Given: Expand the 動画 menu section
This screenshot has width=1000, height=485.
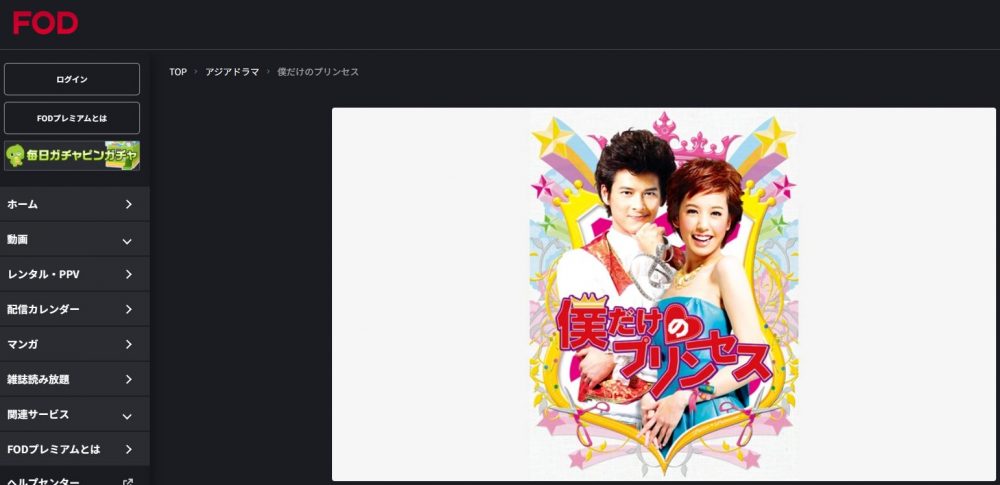Looking at the screenshot, I should [x=75, y=240].
